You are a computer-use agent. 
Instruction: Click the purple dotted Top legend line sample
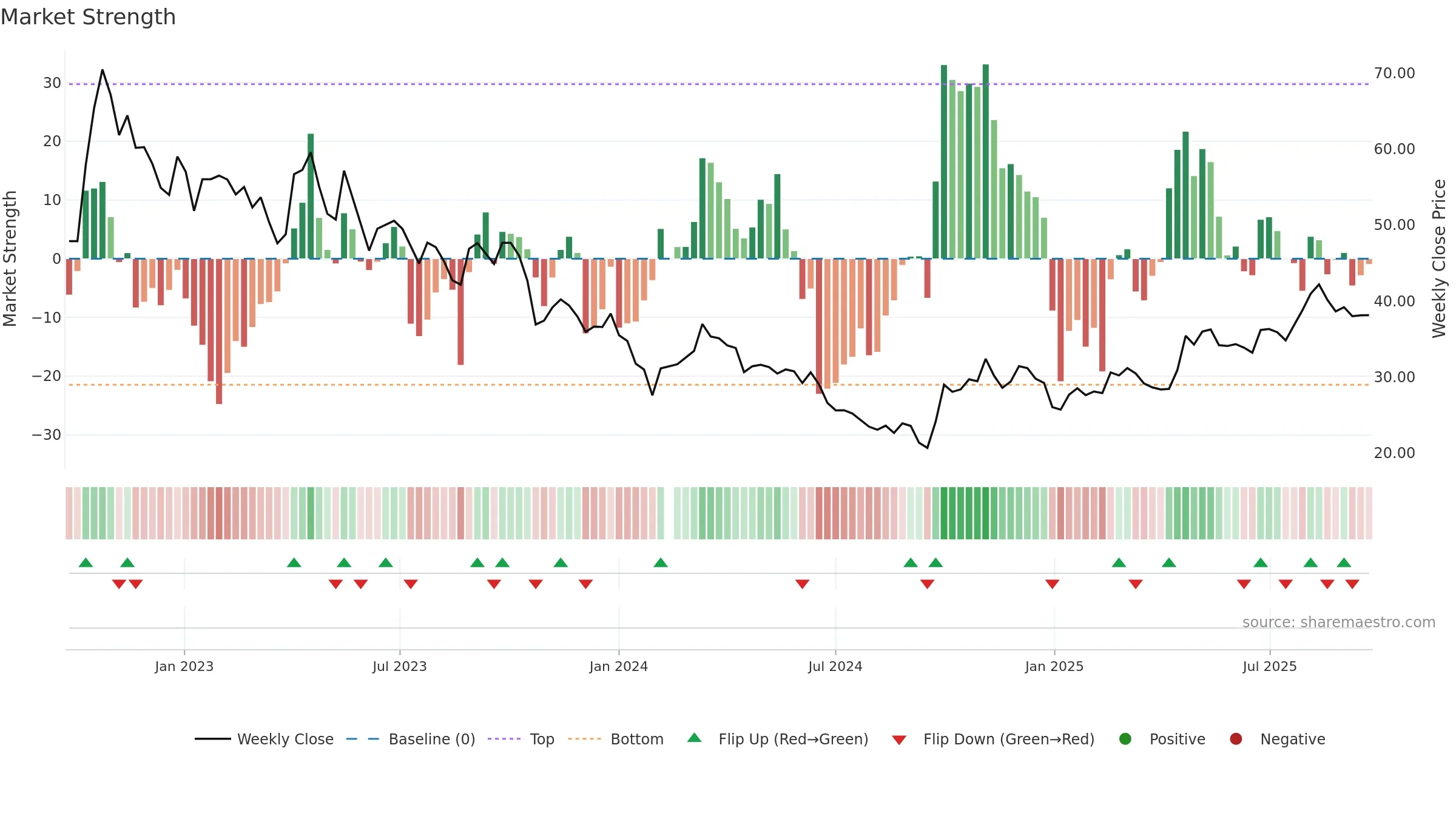(504, 739)
